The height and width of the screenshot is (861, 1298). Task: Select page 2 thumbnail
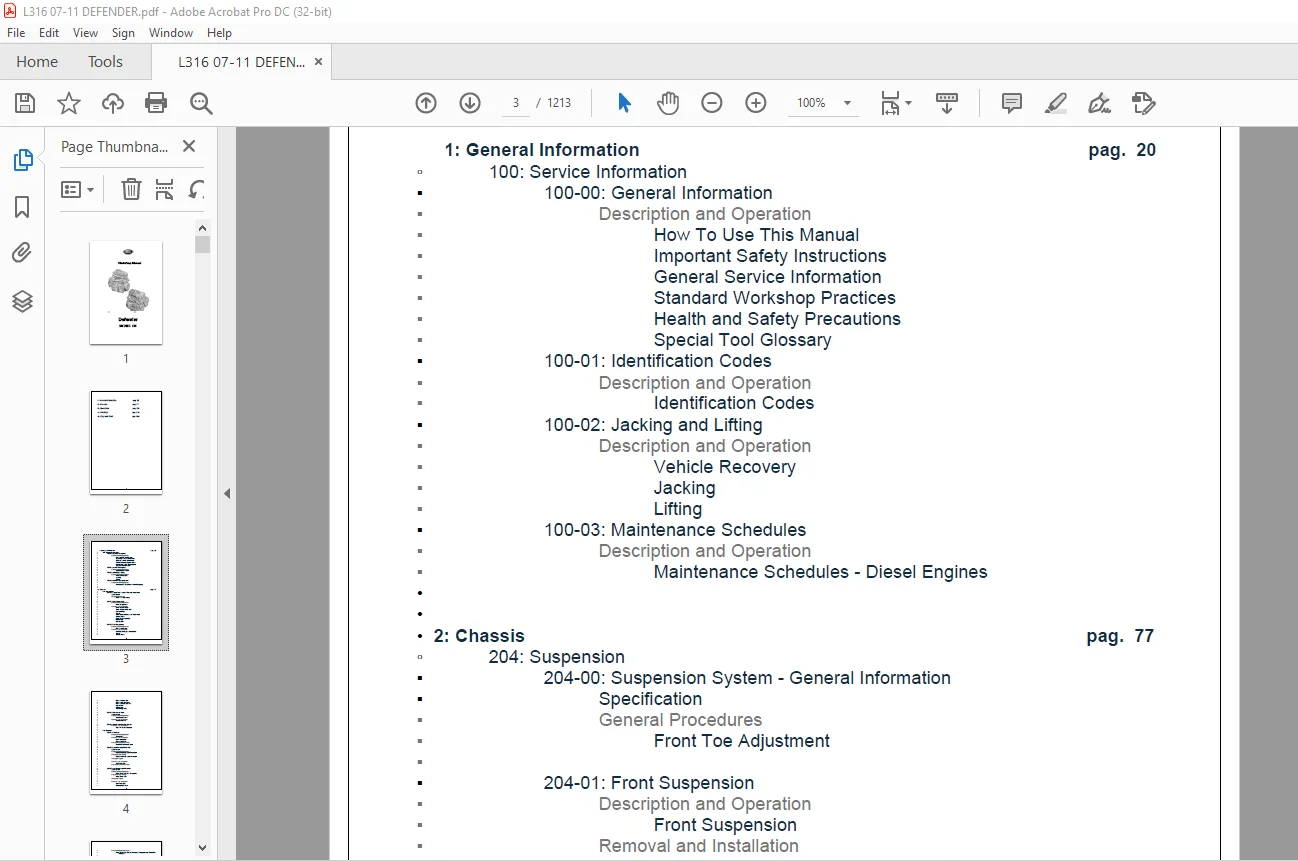[126, 442]
